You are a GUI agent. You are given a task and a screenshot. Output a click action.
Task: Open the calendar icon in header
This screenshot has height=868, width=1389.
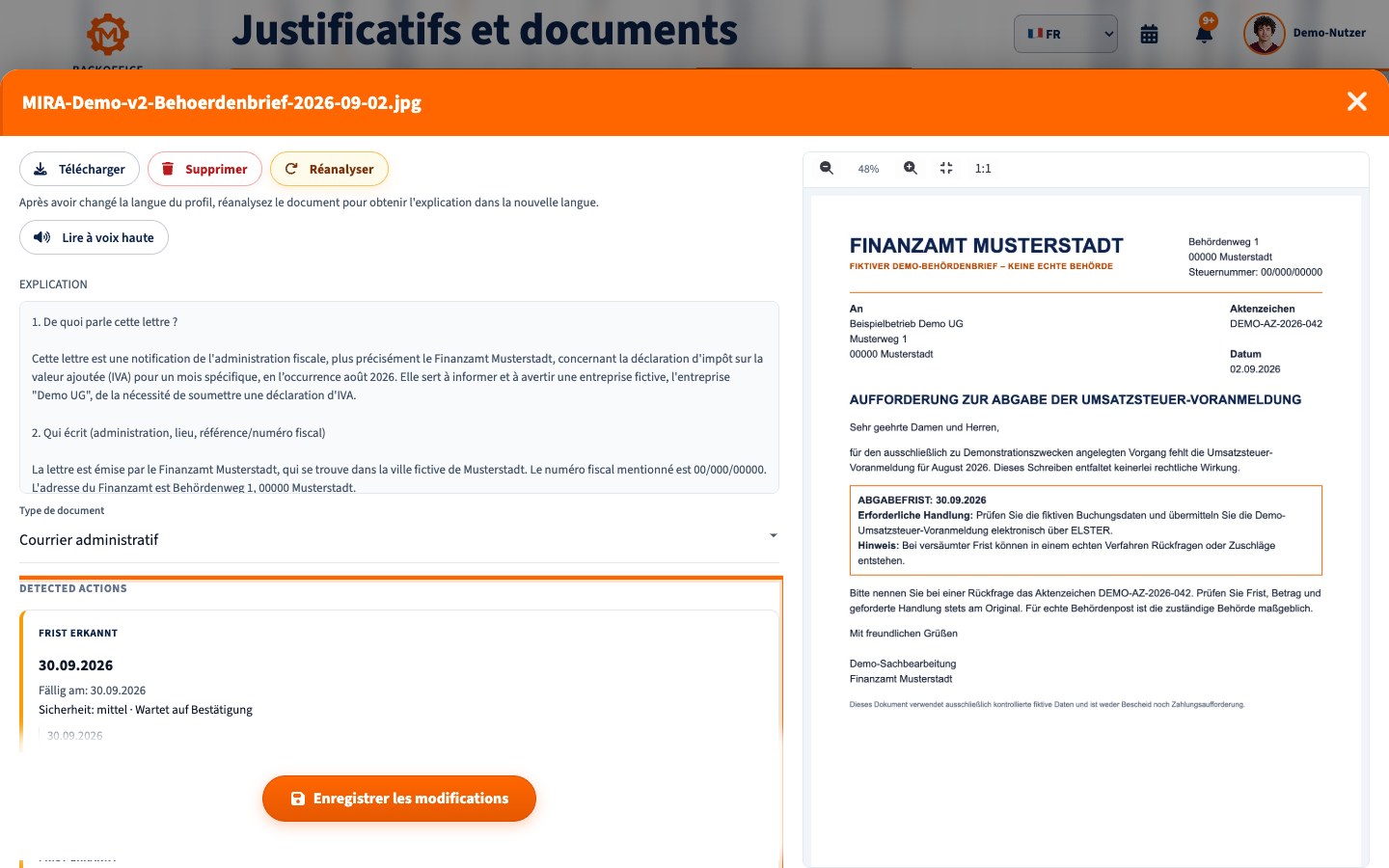pos(1149,34)
